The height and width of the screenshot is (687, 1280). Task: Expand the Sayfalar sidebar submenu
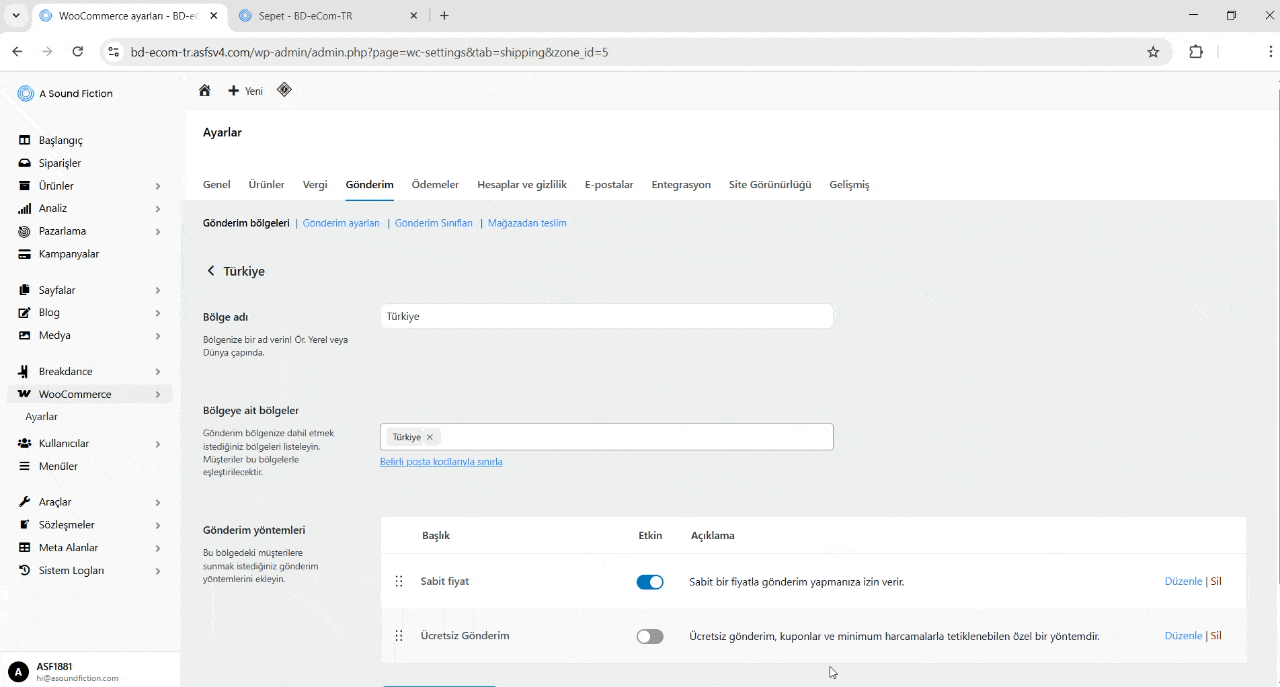tap(158, 289)
